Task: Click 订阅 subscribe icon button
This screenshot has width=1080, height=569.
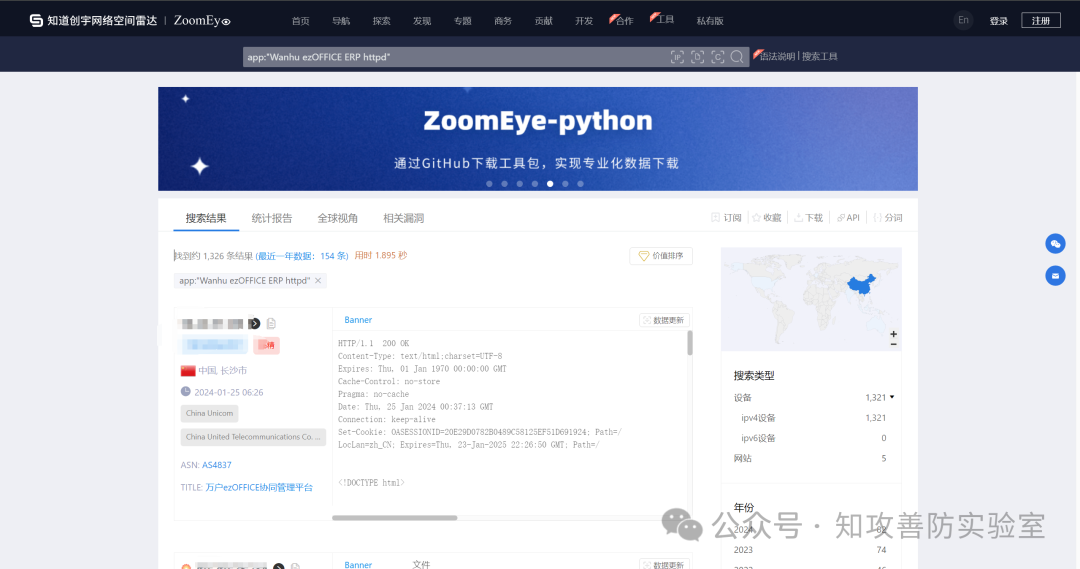Action: coord(726,218)
